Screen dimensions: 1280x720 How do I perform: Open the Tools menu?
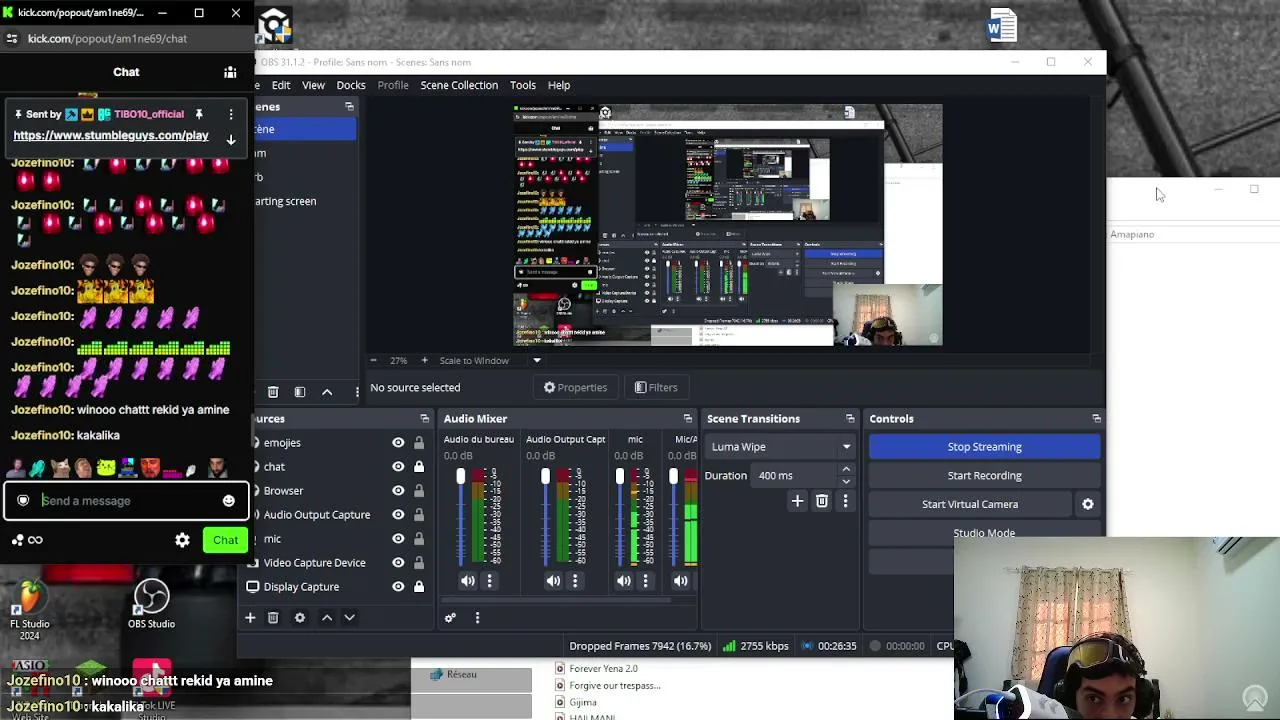(523, 85)
